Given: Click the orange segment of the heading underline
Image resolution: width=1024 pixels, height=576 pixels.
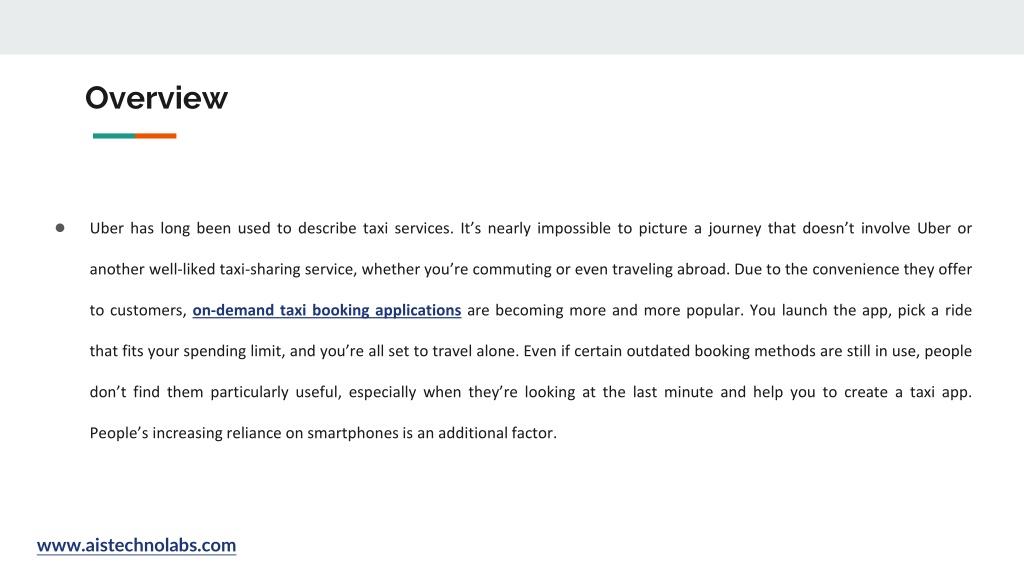Looking at the screenshot, I should [x=156, y=136].
